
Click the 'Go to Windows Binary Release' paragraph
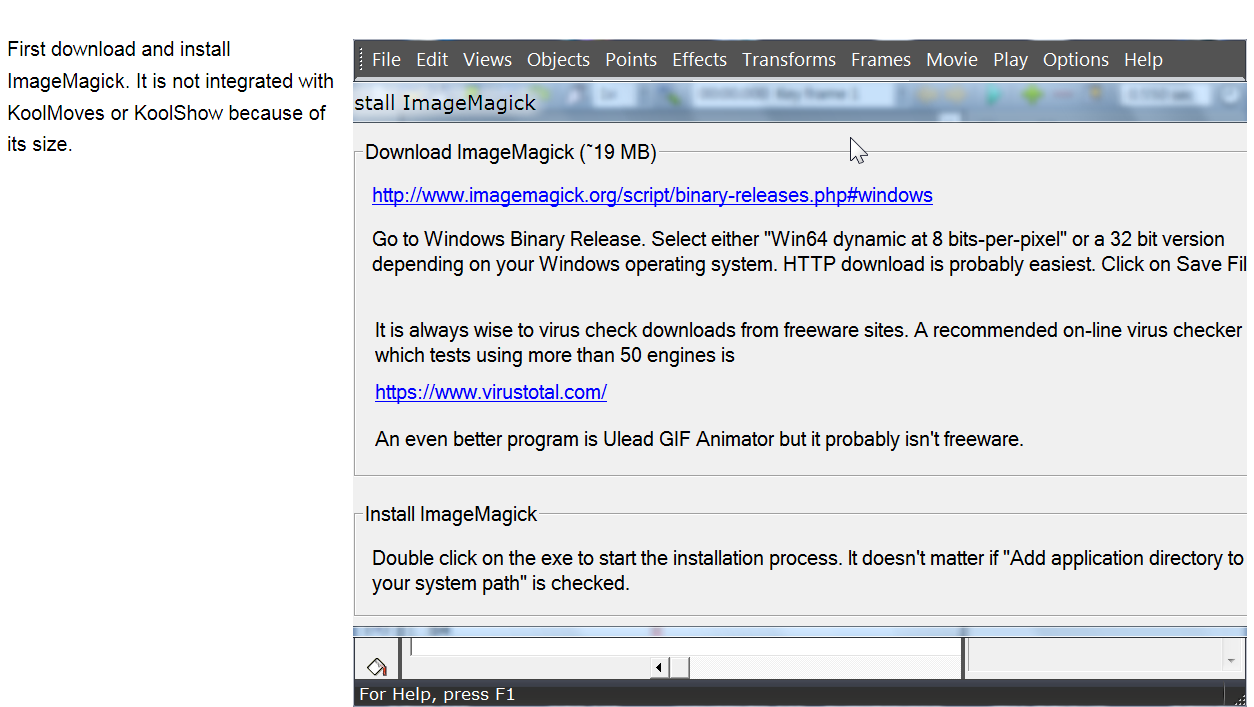pos(809,252)
